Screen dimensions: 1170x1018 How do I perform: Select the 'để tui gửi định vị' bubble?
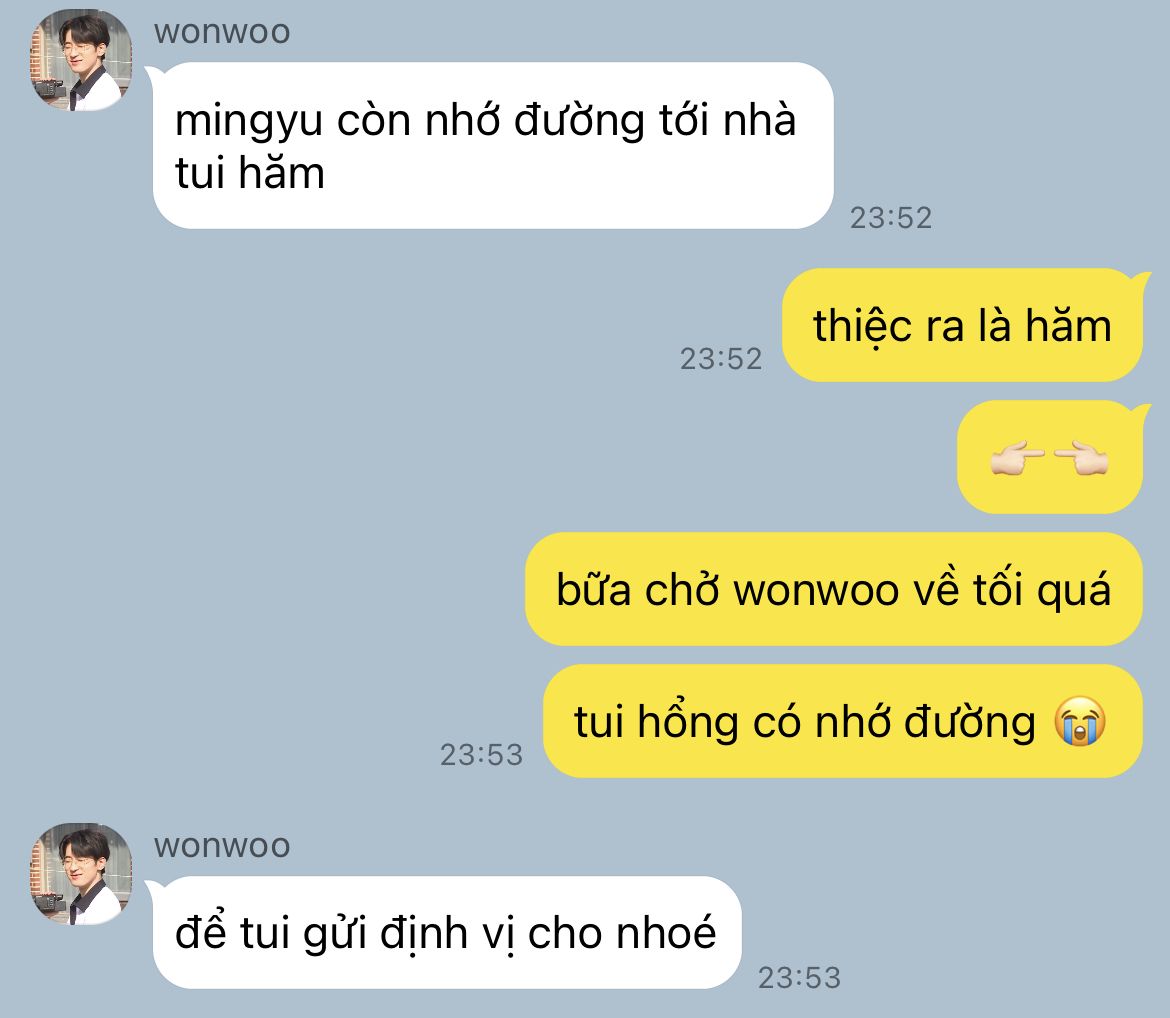(x=447, y=933)
